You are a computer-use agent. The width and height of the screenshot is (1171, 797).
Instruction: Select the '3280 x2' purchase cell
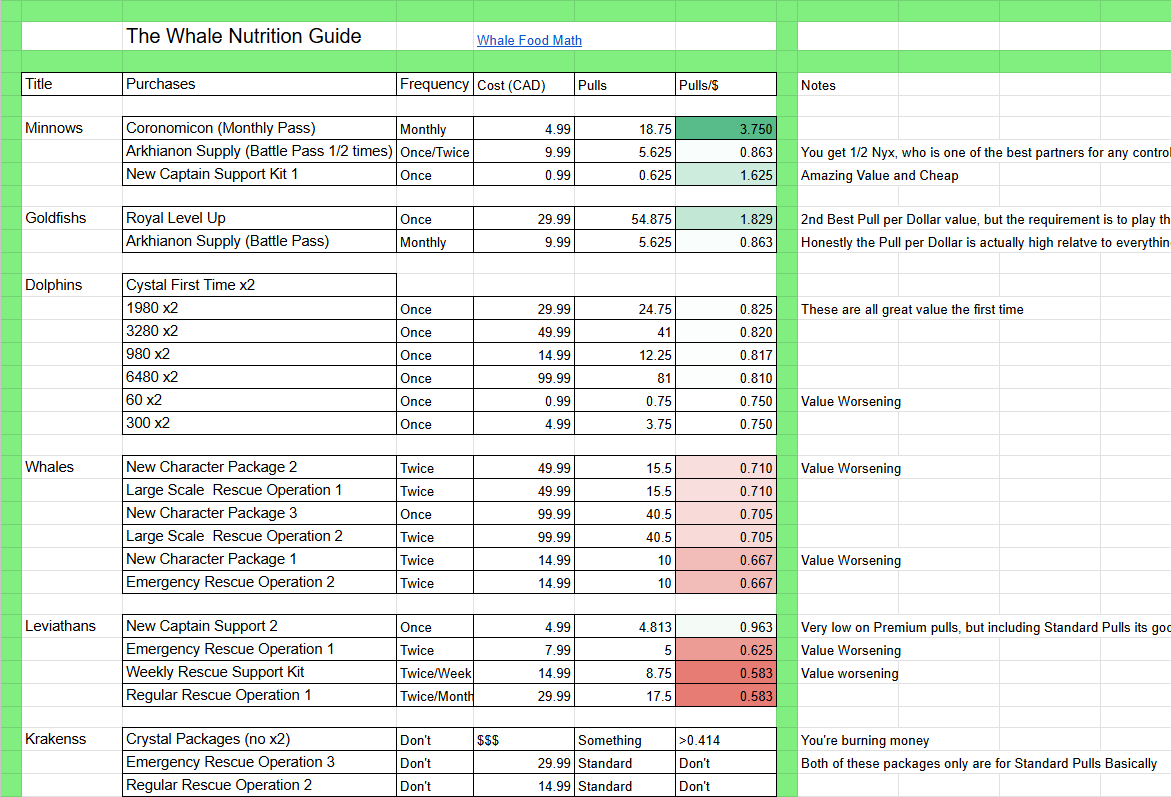pyautogui.click(x=259, y=332)
